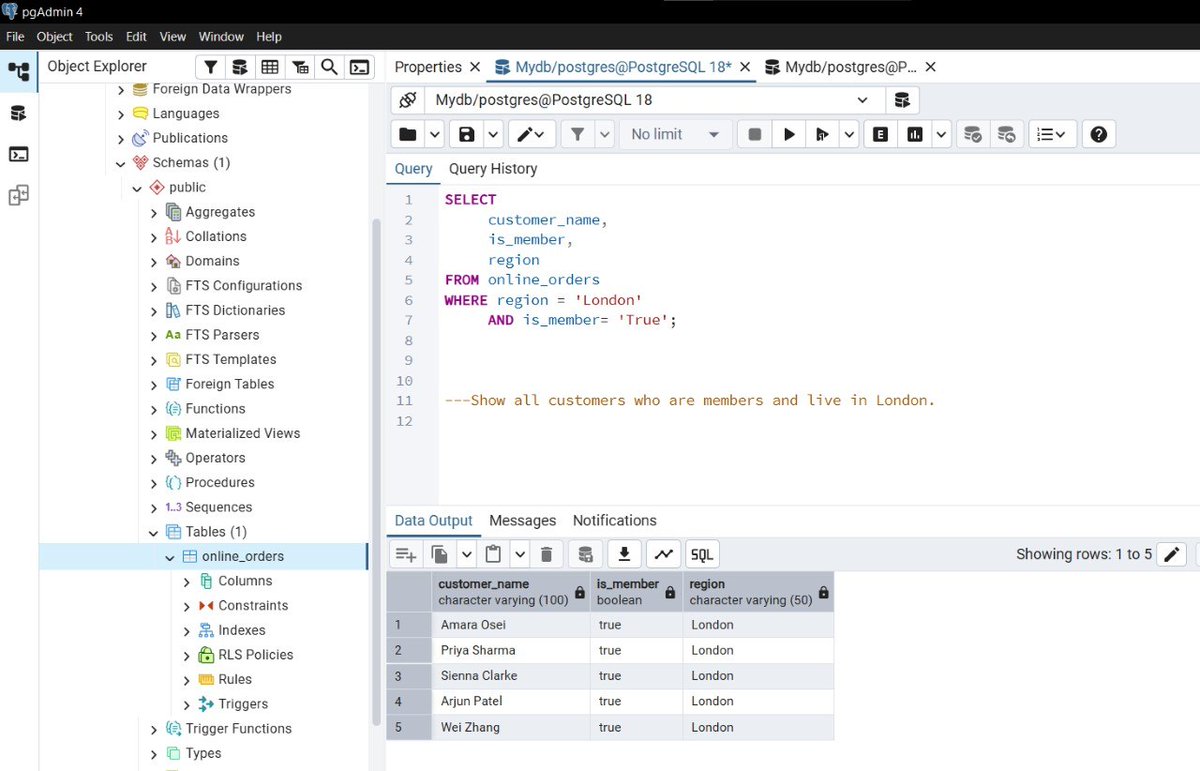Click the pencil edit icon beside Showing rows
The width and height of the screenshot is (1200, 771).
click(x=1171, y=554)
